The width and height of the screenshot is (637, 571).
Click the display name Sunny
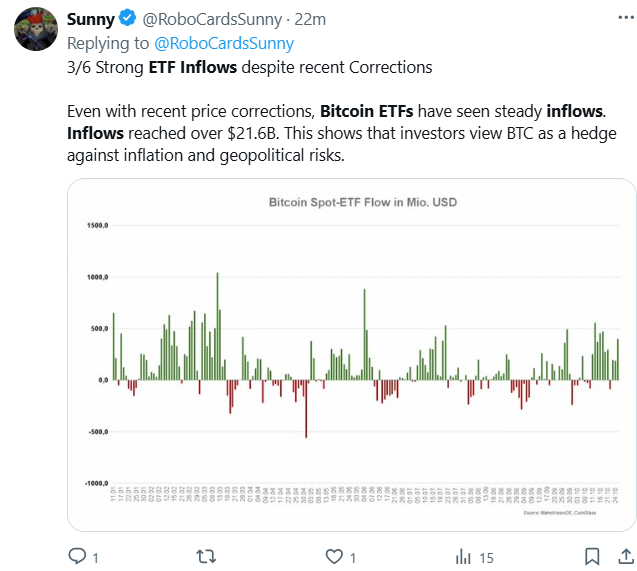tap(90, 19)
